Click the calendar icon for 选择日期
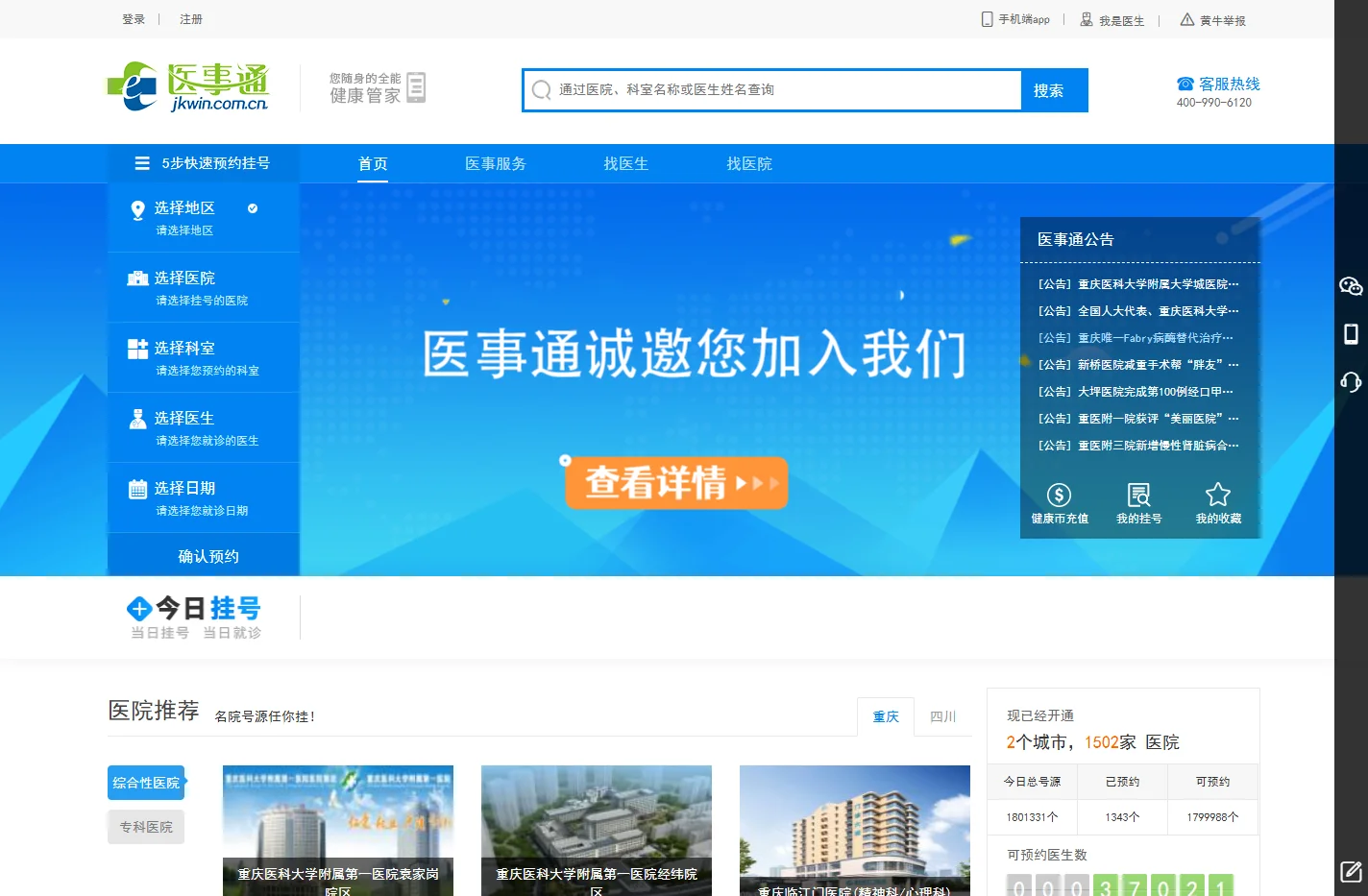1368x896 pixels. (137, 489)
